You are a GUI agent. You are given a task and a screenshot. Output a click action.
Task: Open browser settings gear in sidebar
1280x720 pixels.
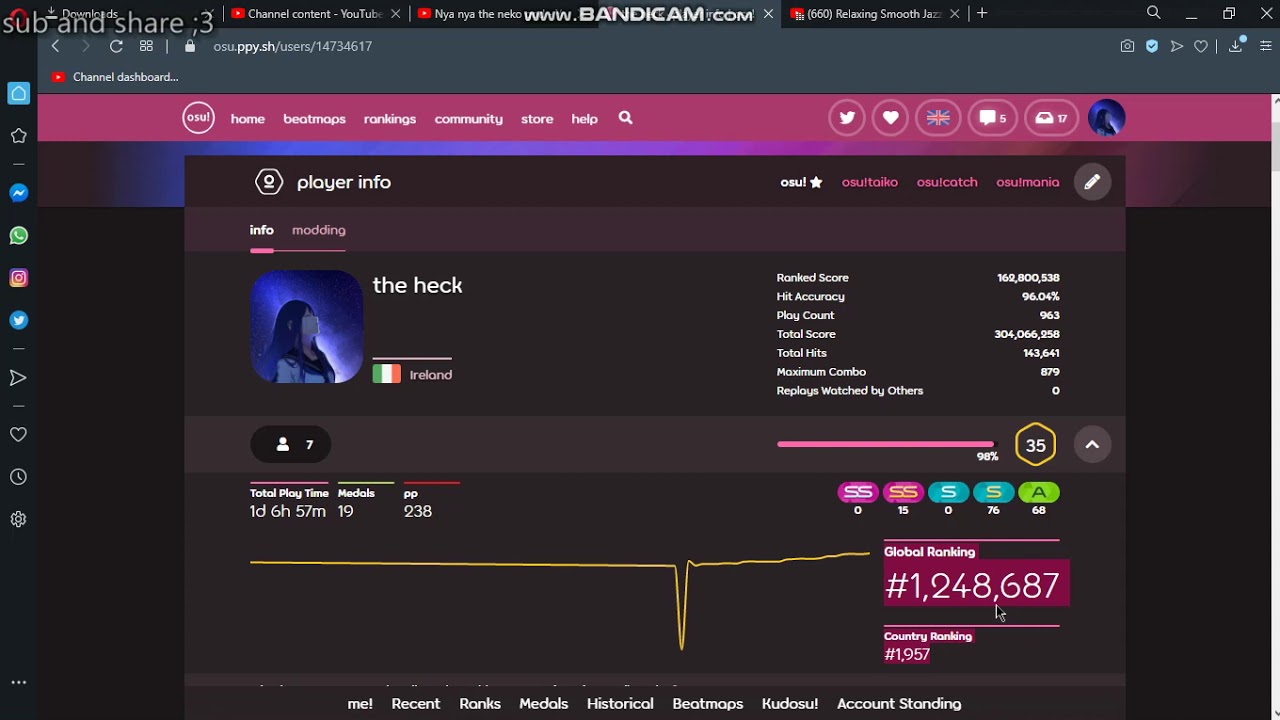tap(19, 519)
